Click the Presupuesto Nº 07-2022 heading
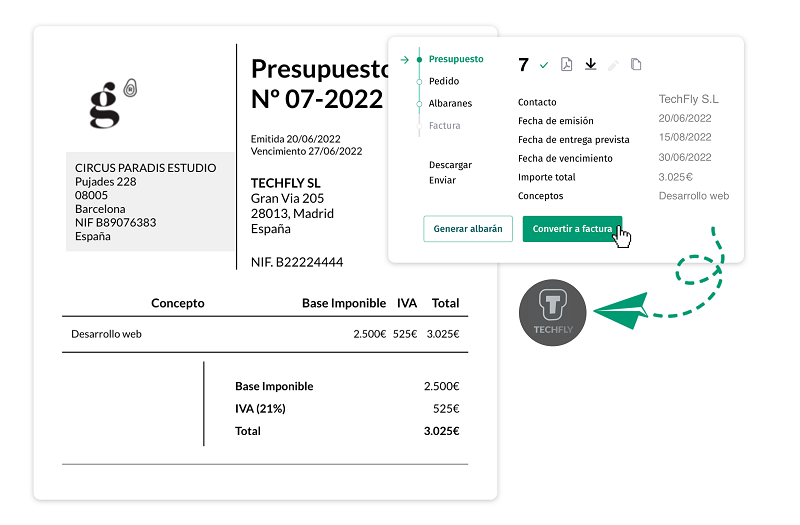The height and width of the screenshot is (525, 800). [x=319, y=84]
